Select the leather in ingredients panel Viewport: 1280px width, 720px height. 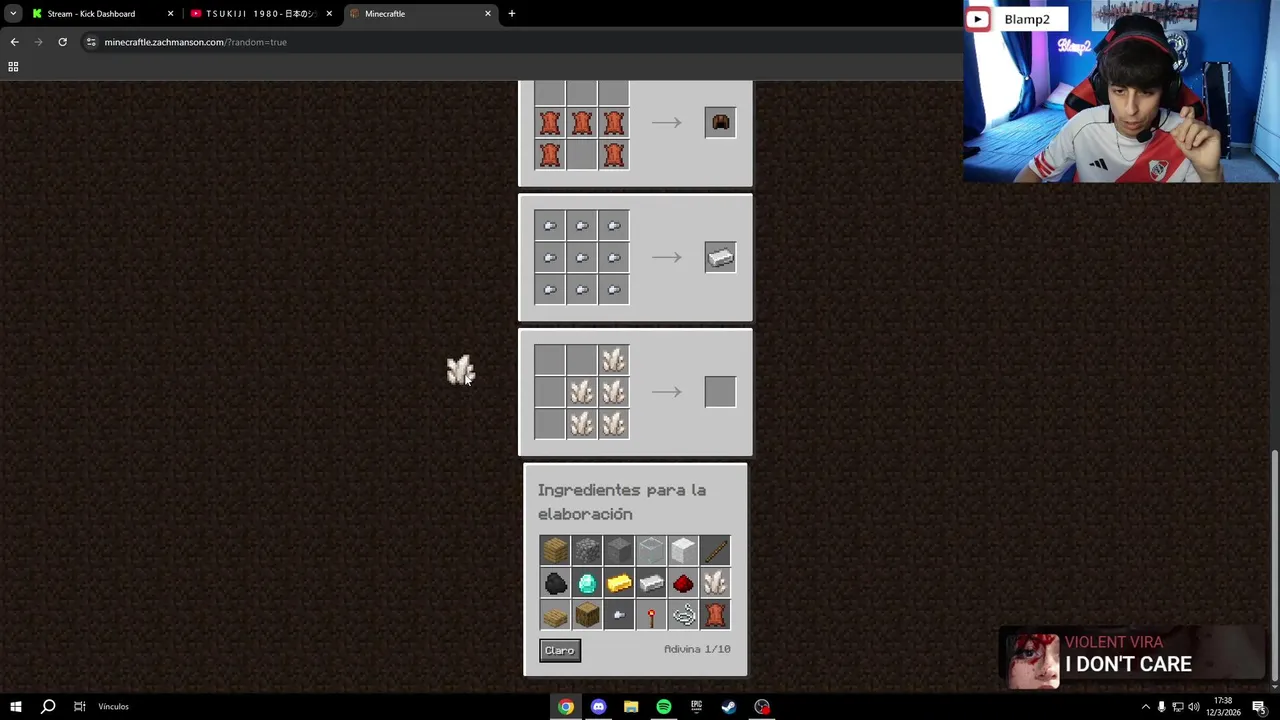715,614
